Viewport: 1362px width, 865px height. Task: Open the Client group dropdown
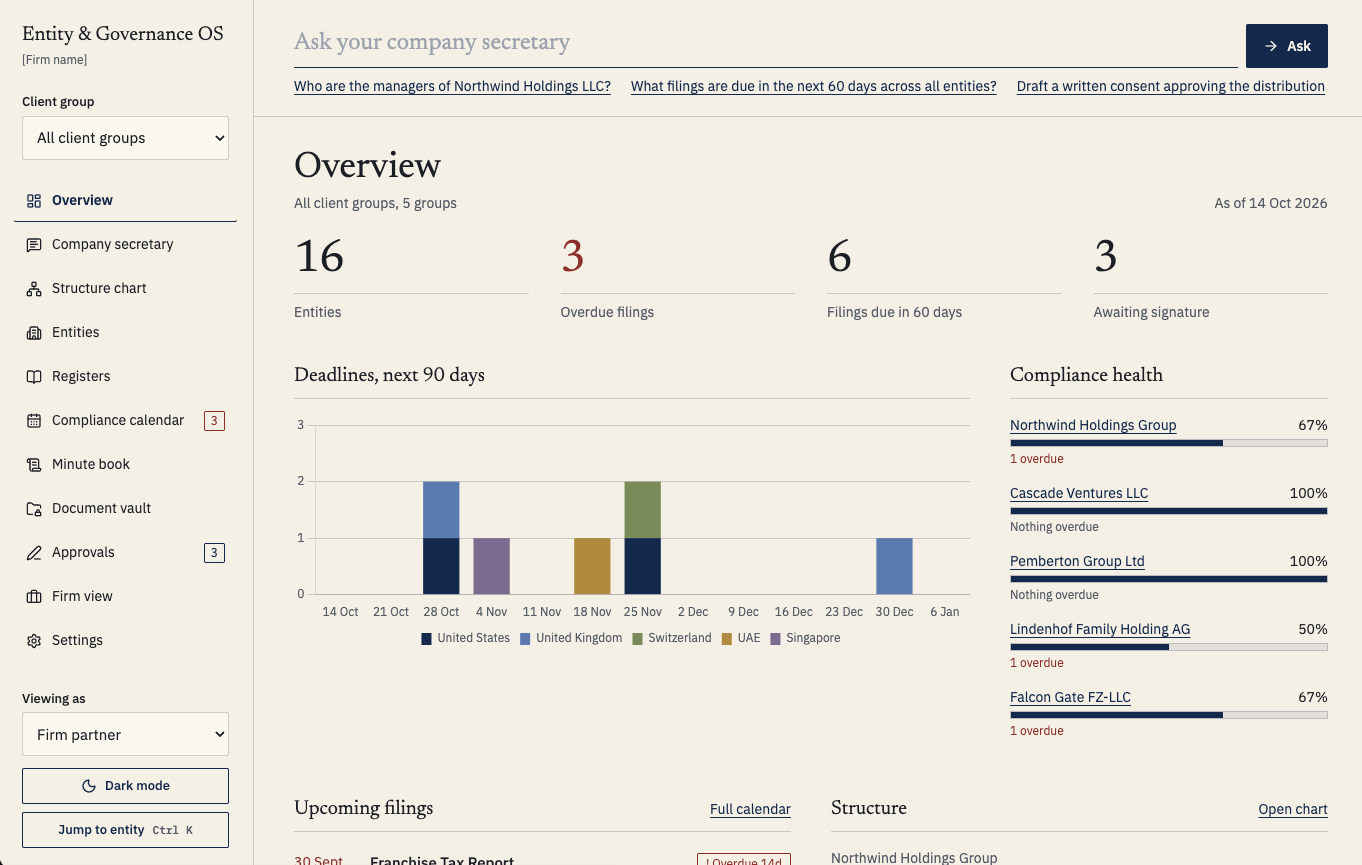pyautogui.click(x=125, y=138)
